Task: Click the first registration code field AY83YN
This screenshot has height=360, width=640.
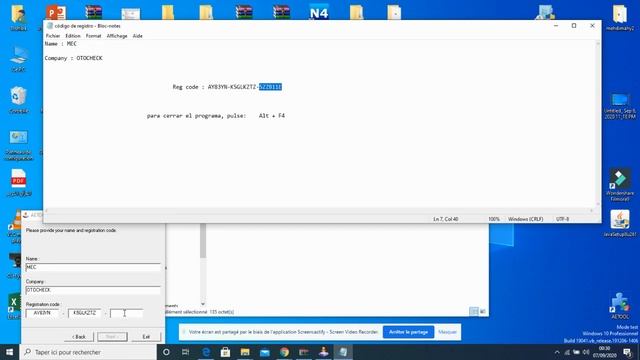Action: (42, 313)
